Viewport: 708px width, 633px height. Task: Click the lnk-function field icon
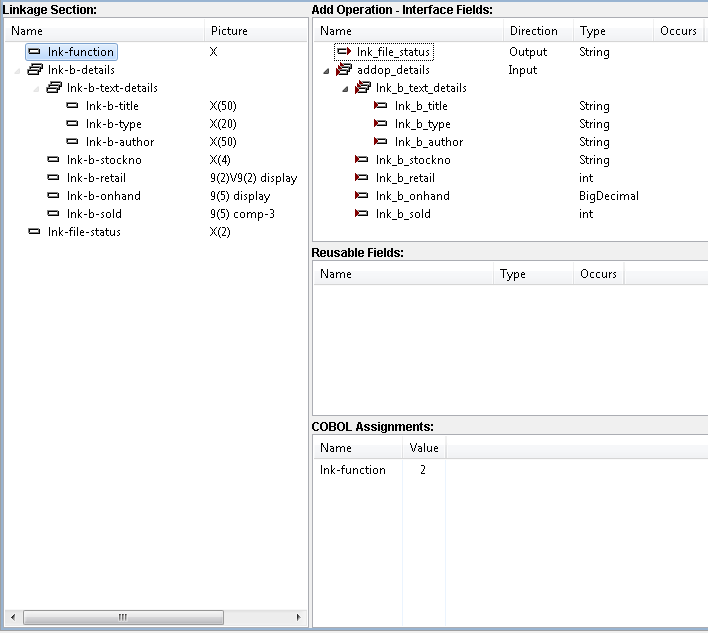click(x=35, y=52)
